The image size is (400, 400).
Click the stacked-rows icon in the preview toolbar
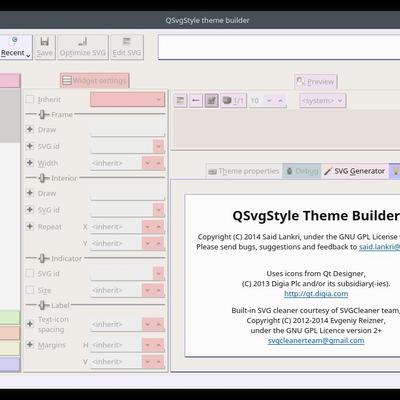180,101
